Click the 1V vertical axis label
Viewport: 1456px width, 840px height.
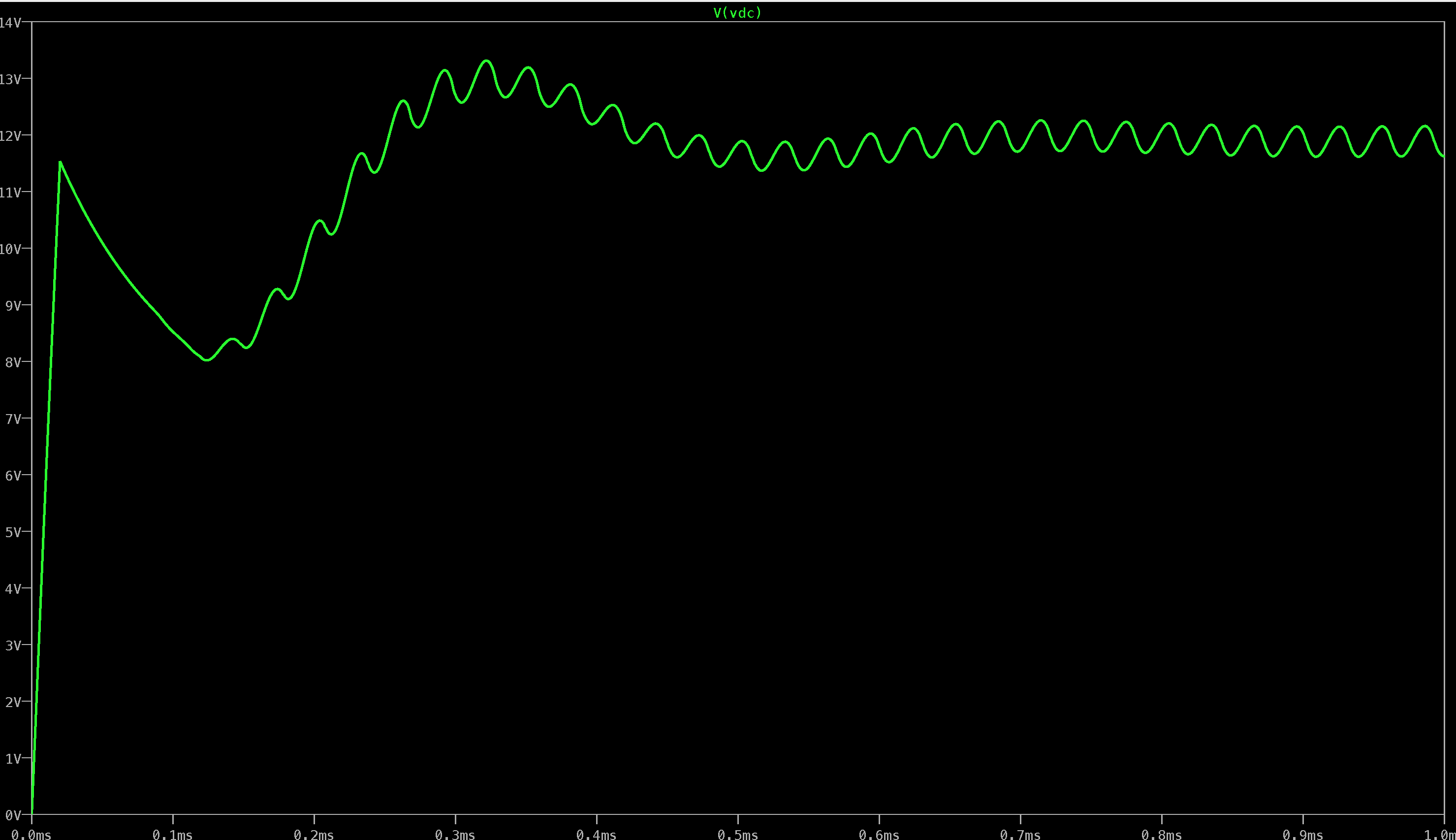[x=13, y=758]
